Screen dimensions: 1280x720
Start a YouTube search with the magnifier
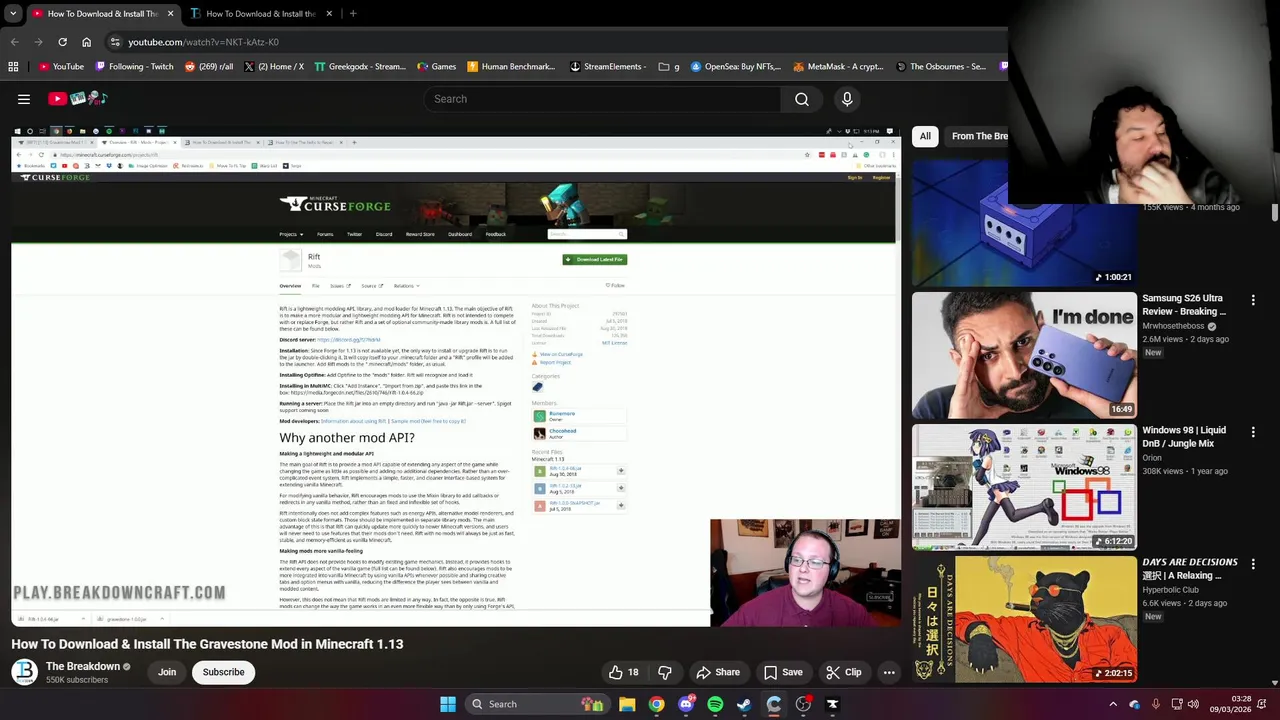pos(801,99)
